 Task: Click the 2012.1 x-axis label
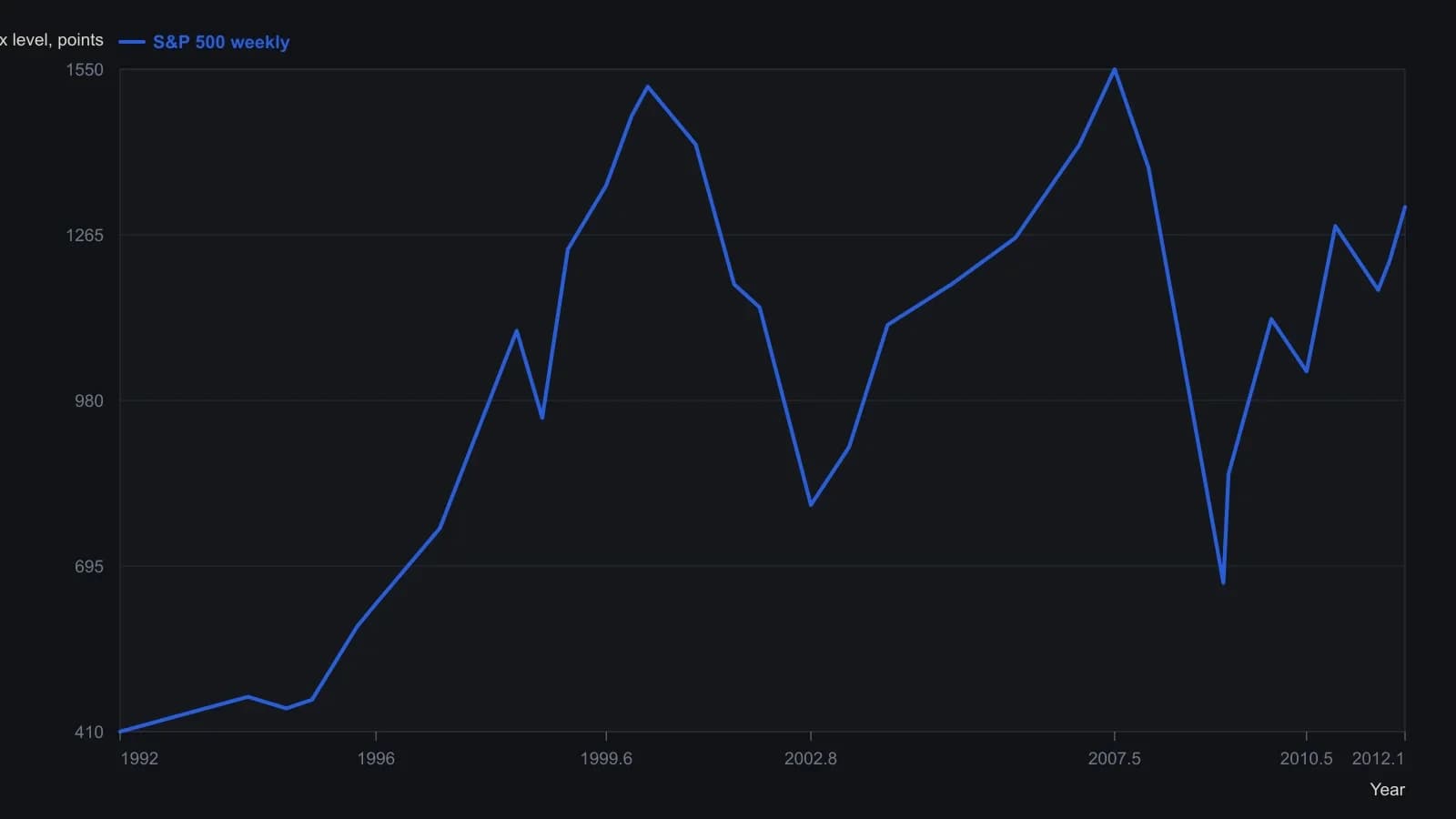pyautogui.click(x=1379, y=759)
